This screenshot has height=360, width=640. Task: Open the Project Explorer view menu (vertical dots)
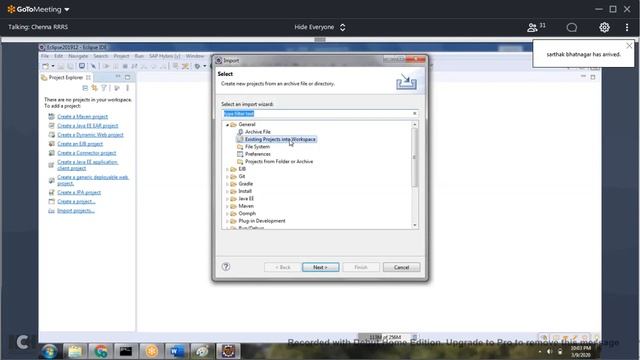coord(127,88)
